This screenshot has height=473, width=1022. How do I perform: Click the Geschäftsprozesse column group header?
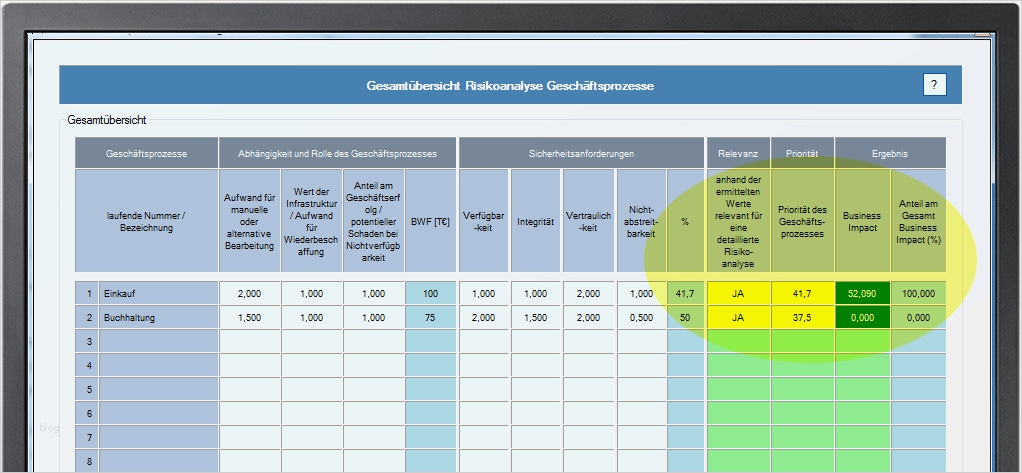tap(147, 154)
